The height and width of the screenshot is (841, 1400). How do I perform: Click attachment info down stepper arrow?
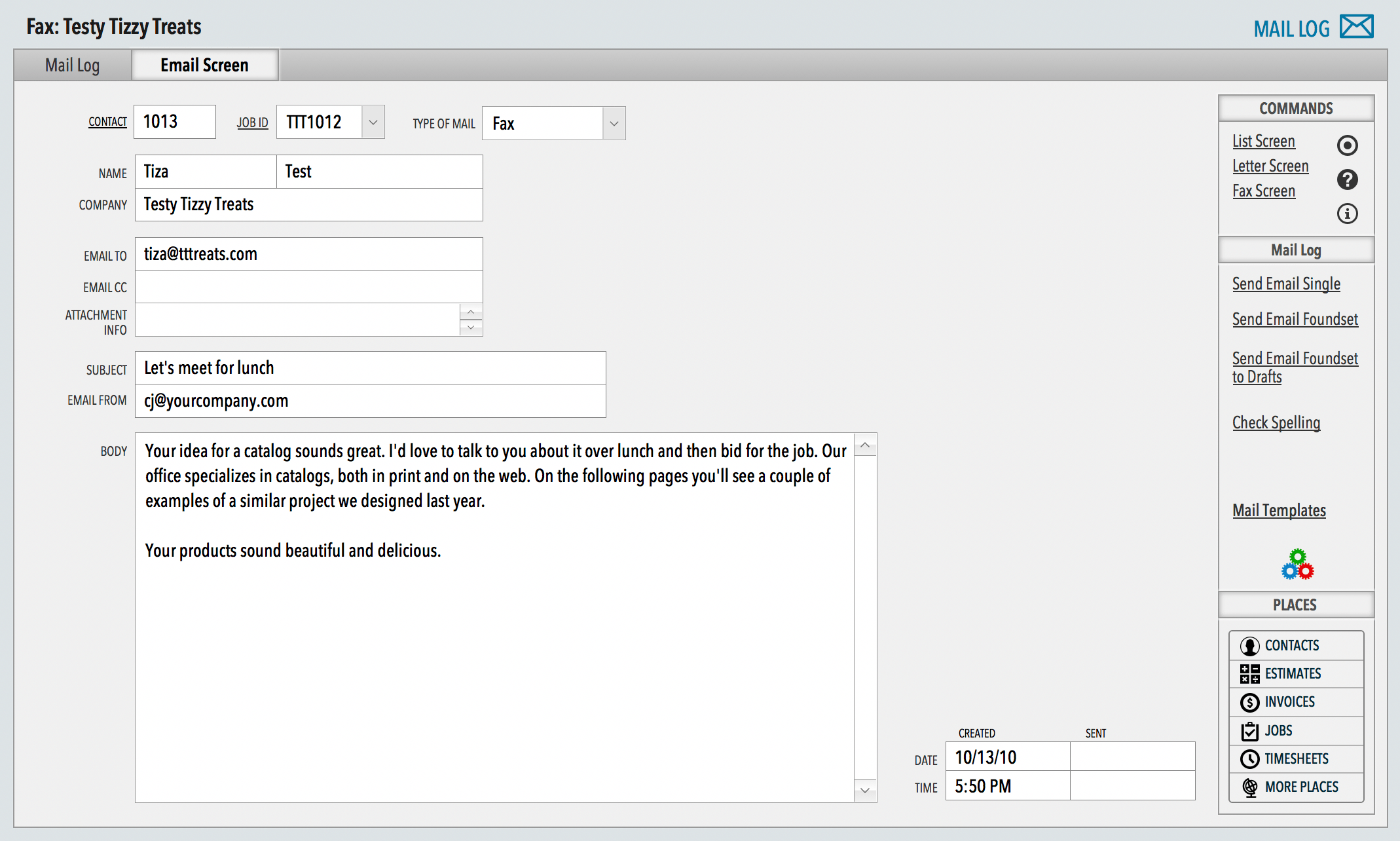[471, 327]
